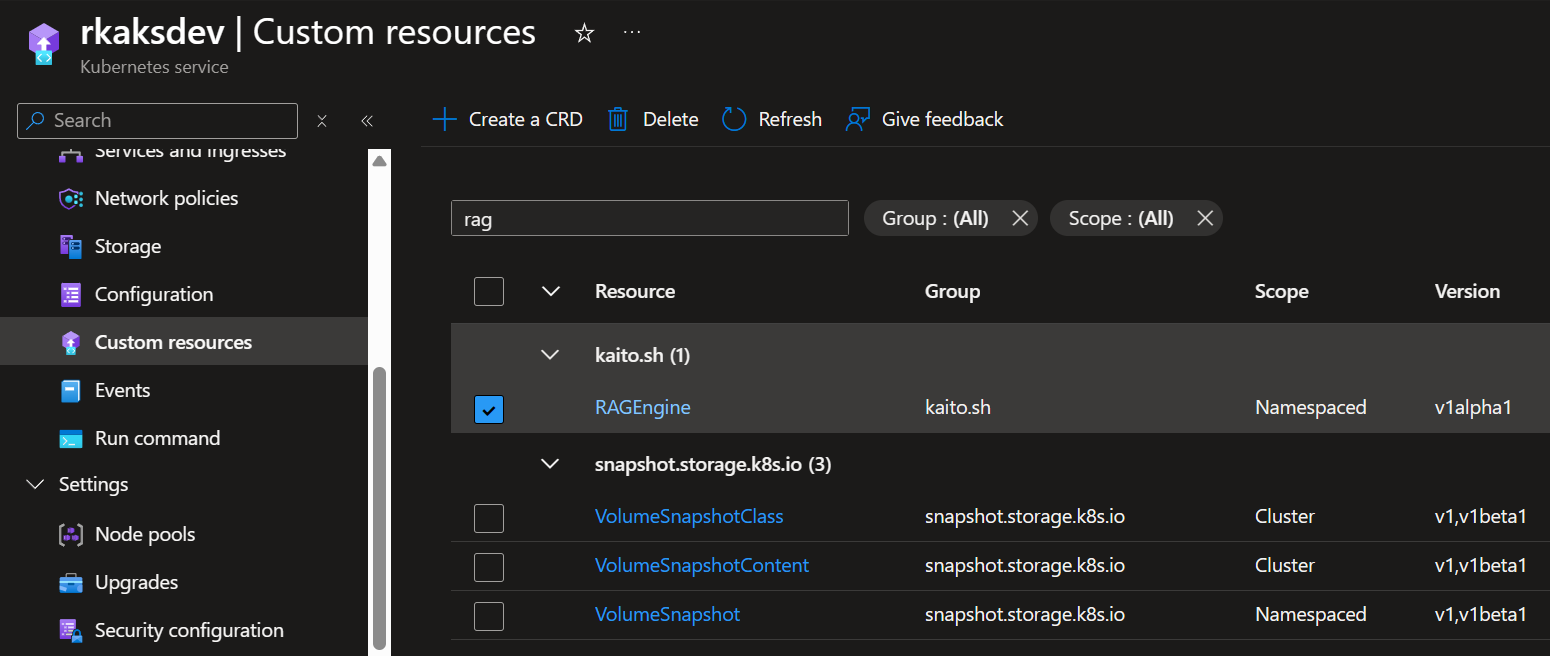The height and width of the screenshot is (656, 1550).
Task: Favorite this page with the star icon
Action: point(584,33)
